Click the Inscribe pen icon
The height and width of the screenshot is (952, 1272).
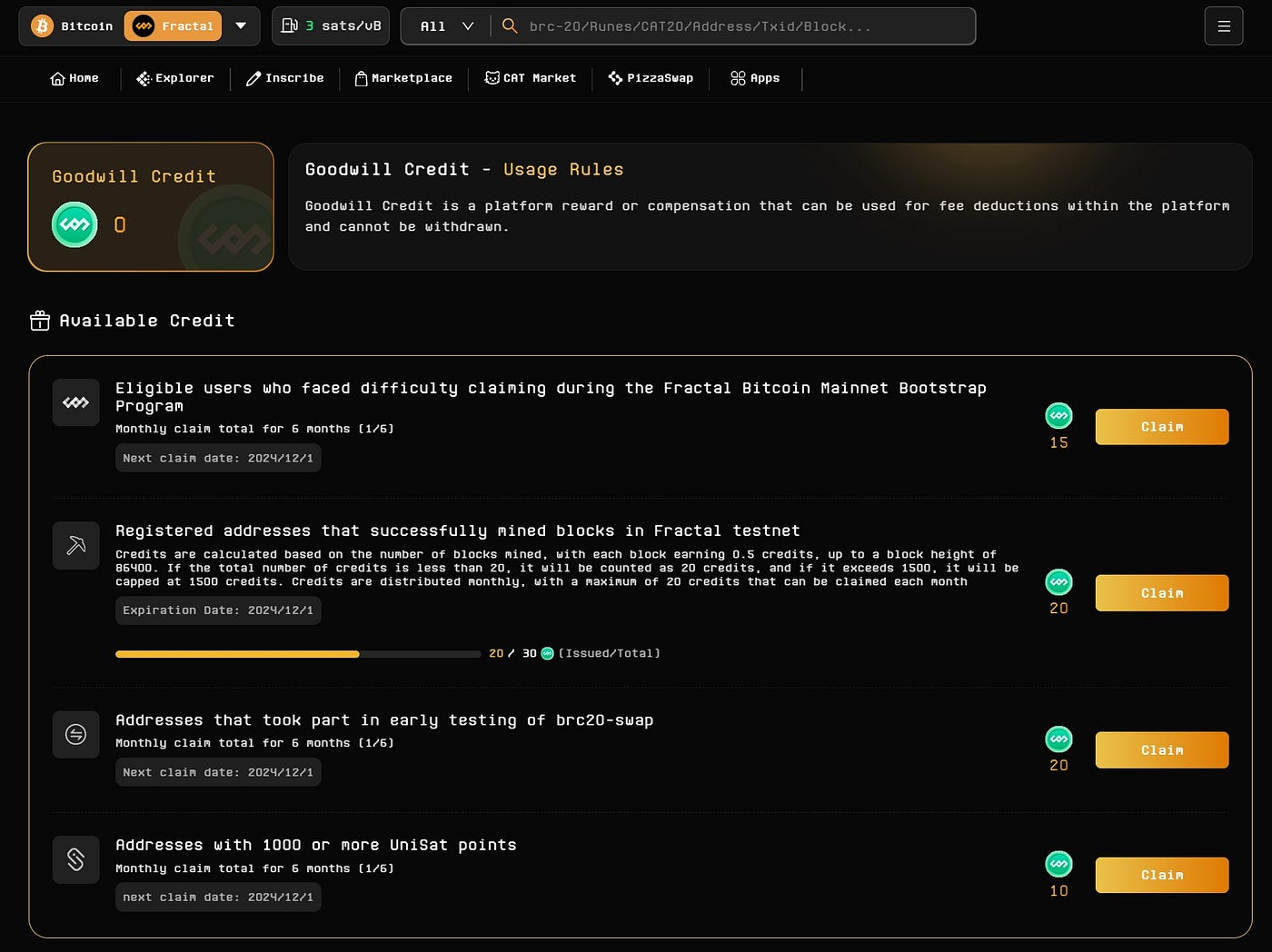(x=253, y=78)
